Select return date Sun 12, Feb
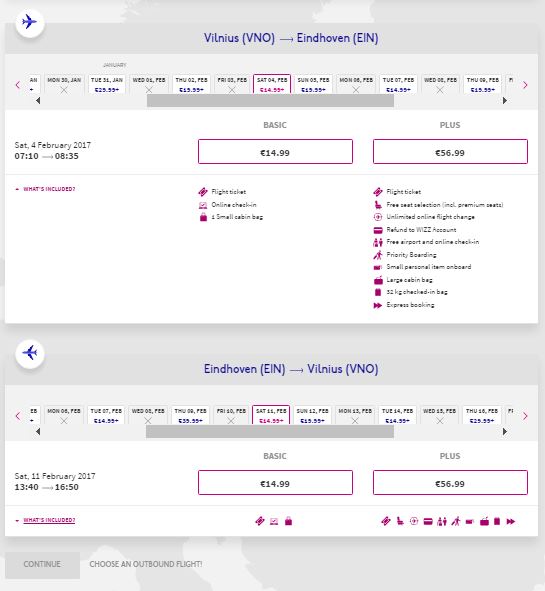Screen dimensions: 545x591 (312, 415)
